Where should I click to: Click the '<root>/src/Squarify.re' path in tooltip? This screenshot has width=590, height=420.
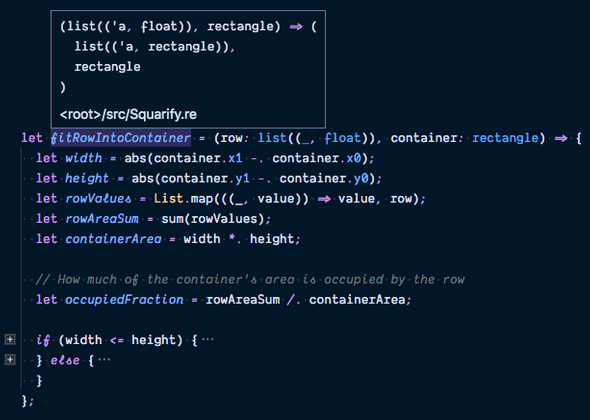tap(128, 114)
